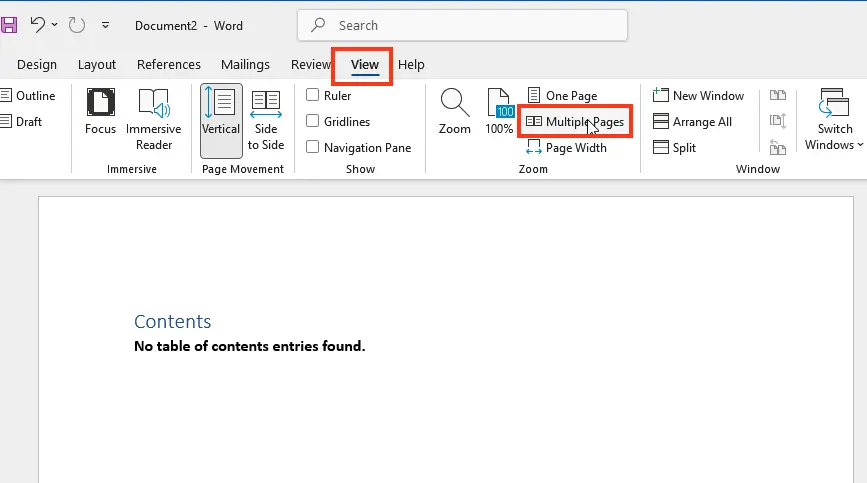867x483 pixels.
Task: Click Arrange All button
Action: coord(693,122)
